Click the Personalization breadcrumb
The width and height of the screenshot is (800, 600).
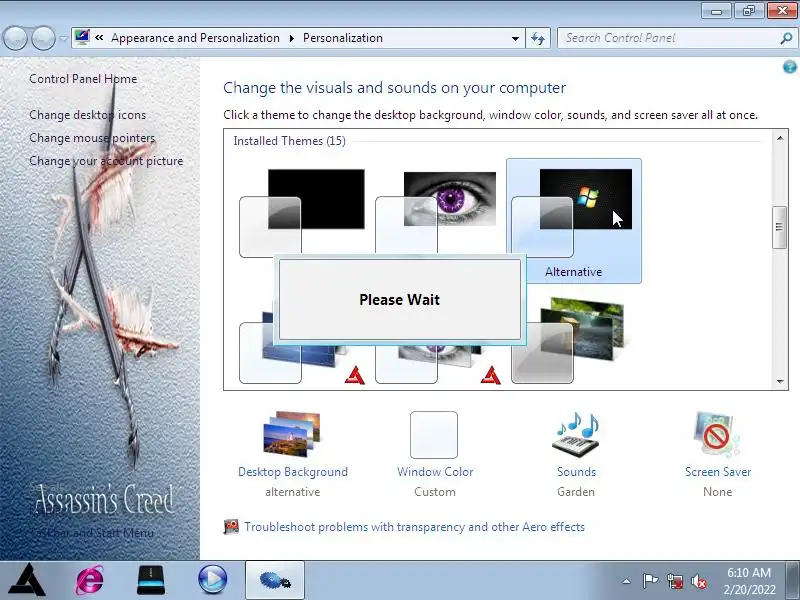pos(343,38)
